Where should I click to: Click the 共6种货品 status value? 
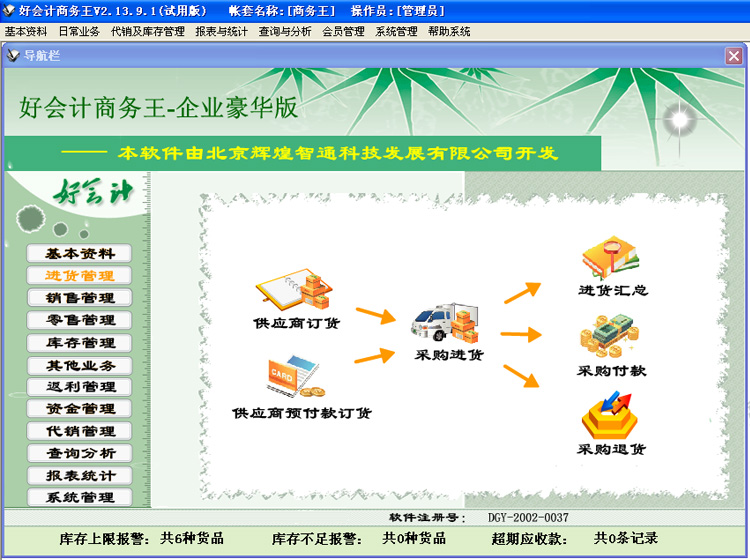click(x=192, y=538)
